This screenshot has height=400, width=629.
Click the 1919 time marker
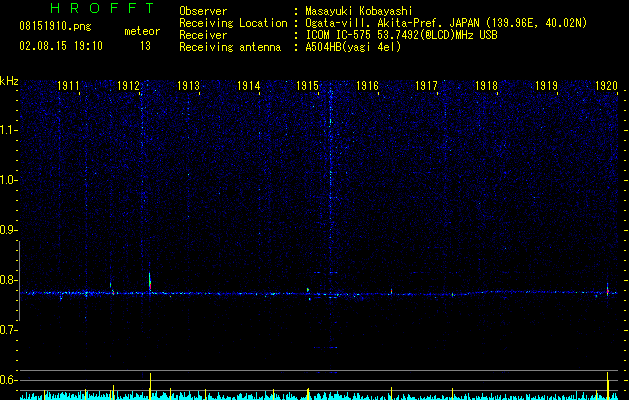(546, 86)
